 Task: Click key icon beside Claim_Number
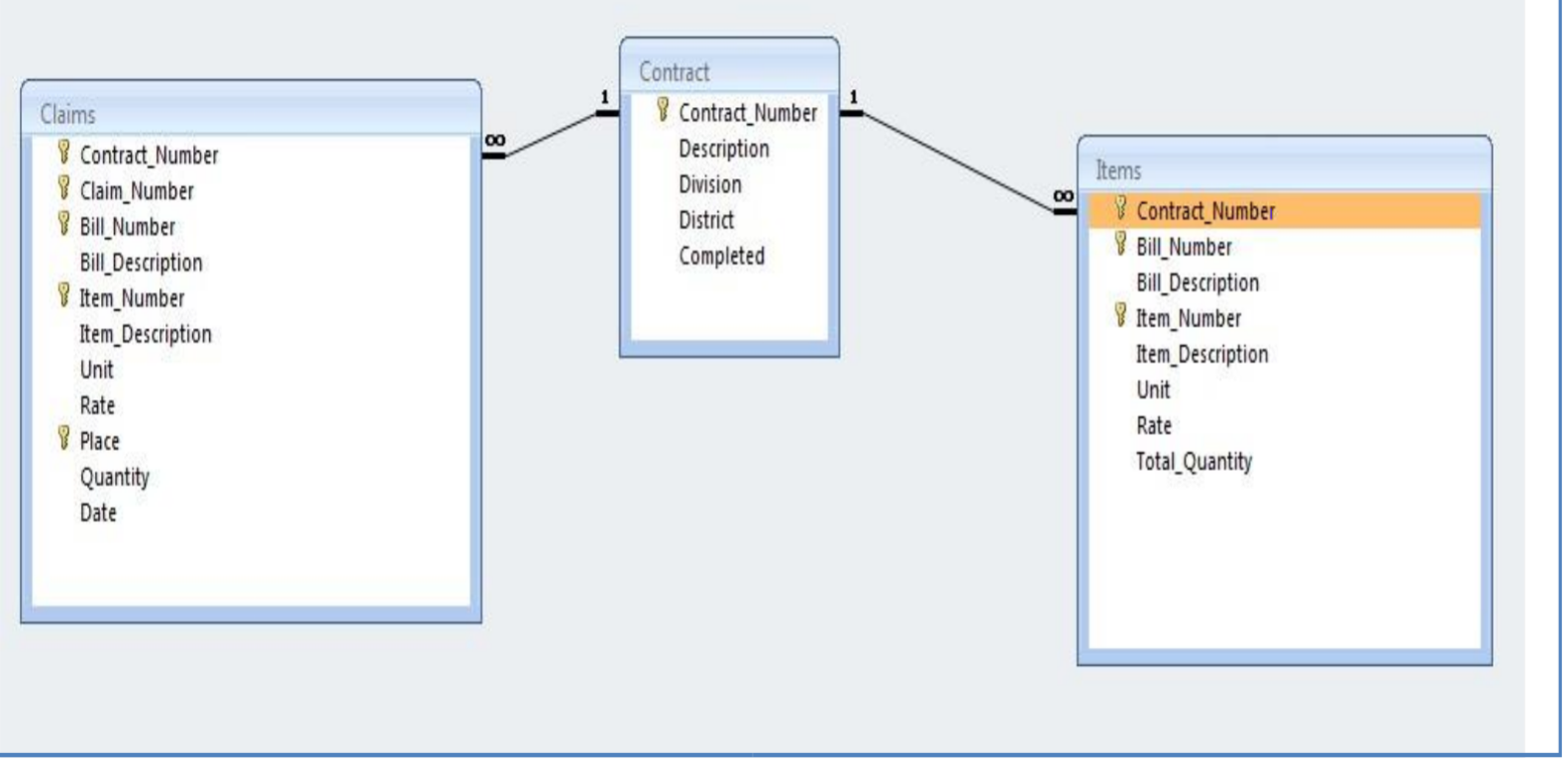63,187
